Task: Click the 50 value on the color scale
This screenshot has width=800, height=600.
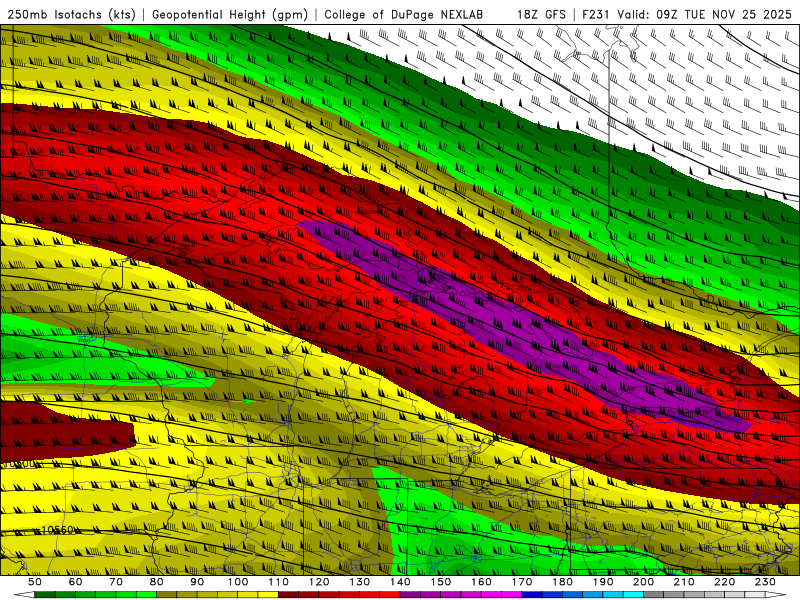Action: pyautogui.click(x=35, y=582)
